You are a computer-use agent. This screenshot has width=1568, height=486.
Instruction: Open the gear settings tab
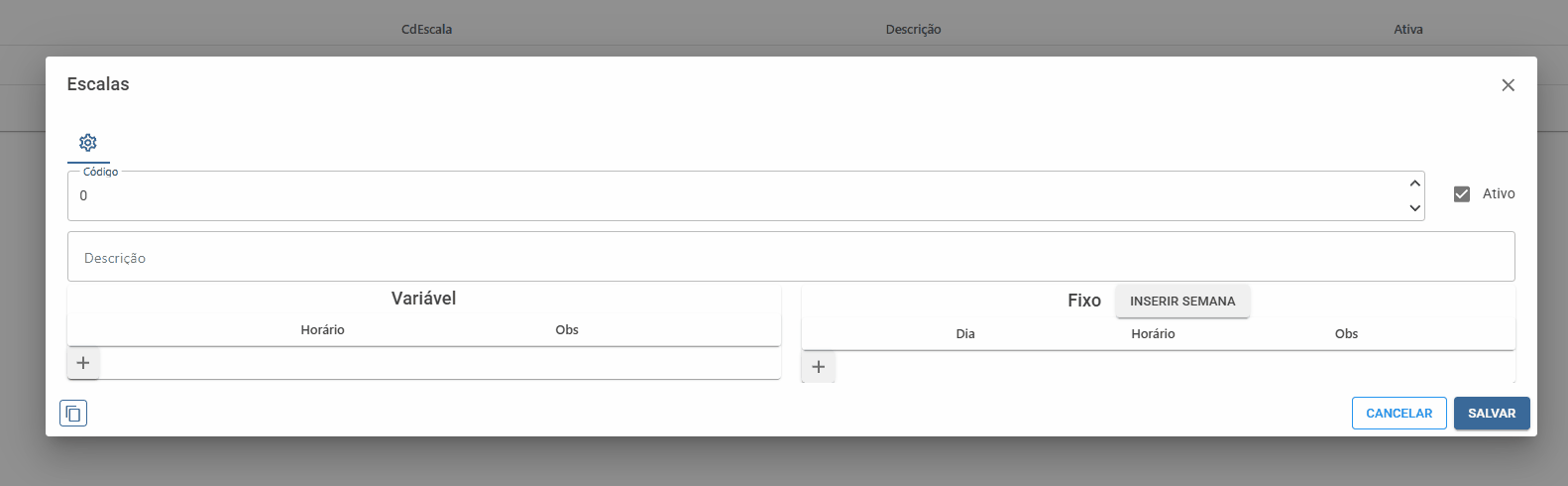tap(88, 143)
